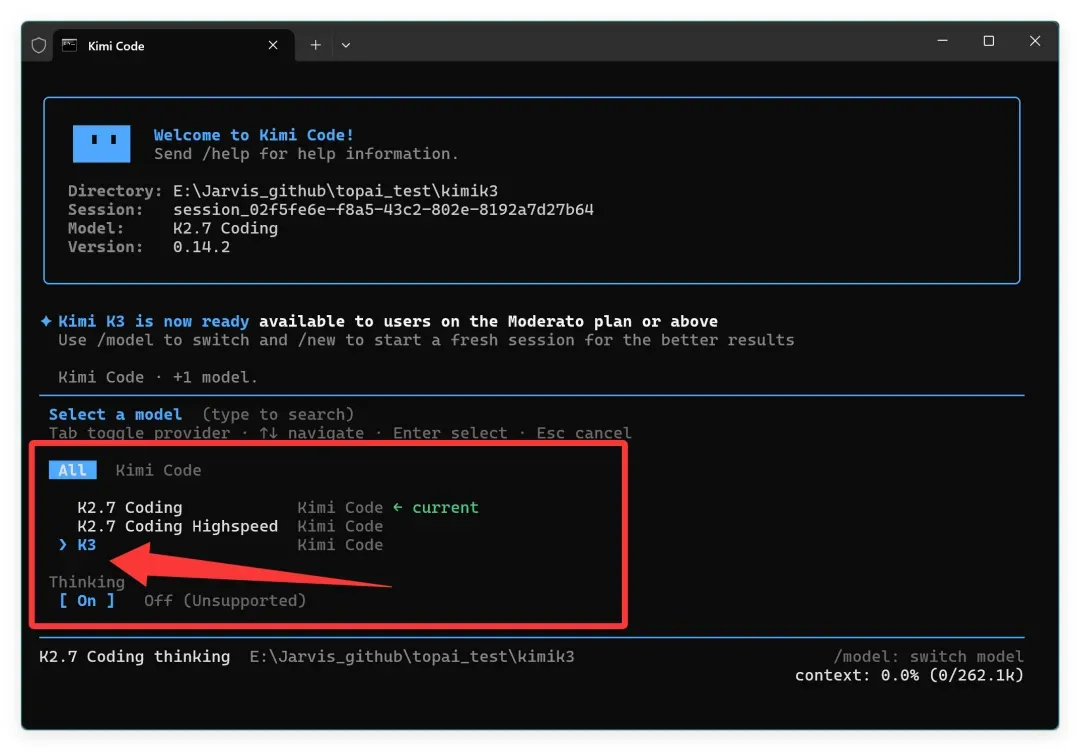
Task: Choose the K2.7 Coding model
Action: [x=130, y=508]
